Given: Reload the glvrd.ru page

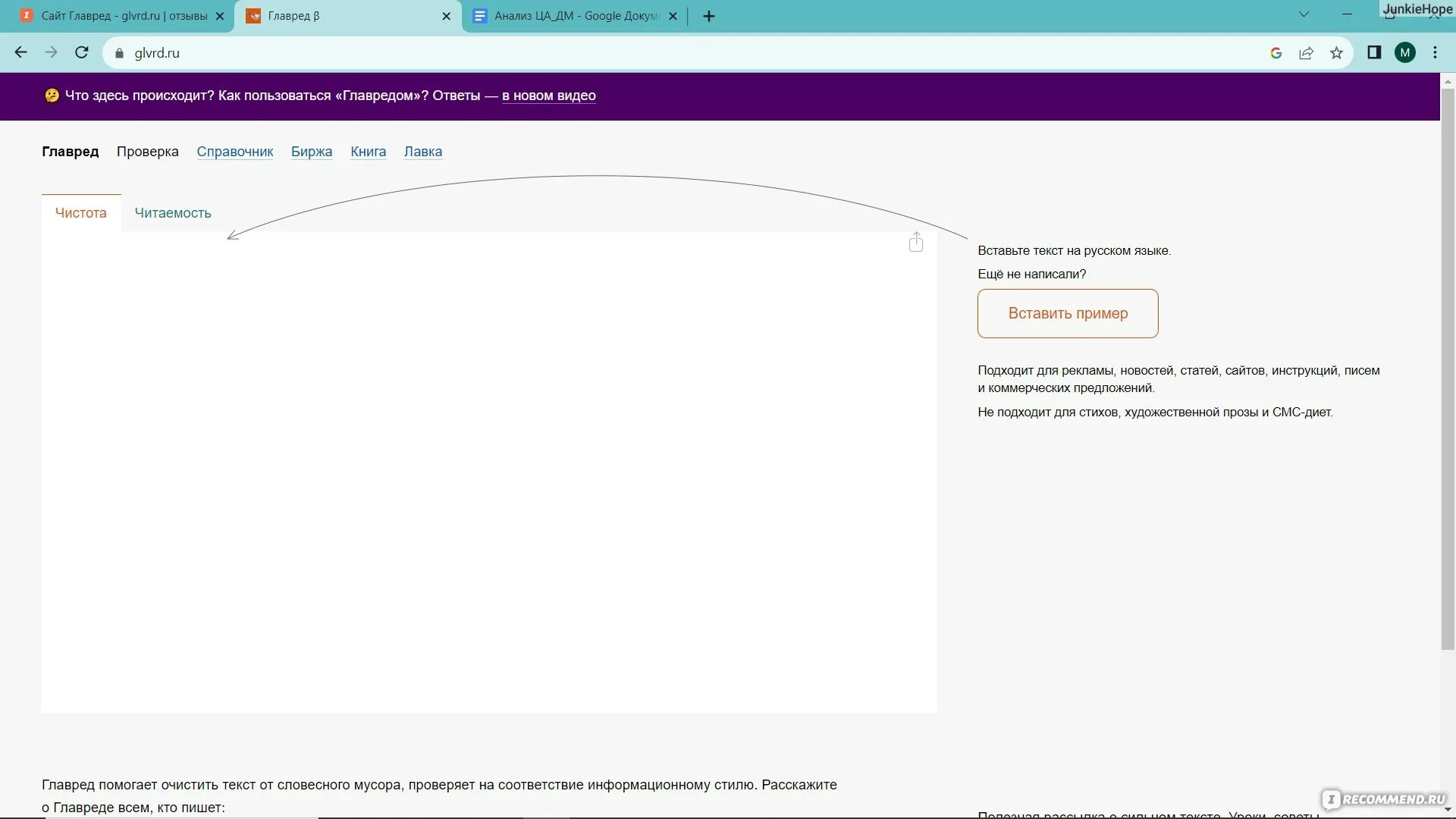Looking at the screenshot, I should (x=82, y=52).
